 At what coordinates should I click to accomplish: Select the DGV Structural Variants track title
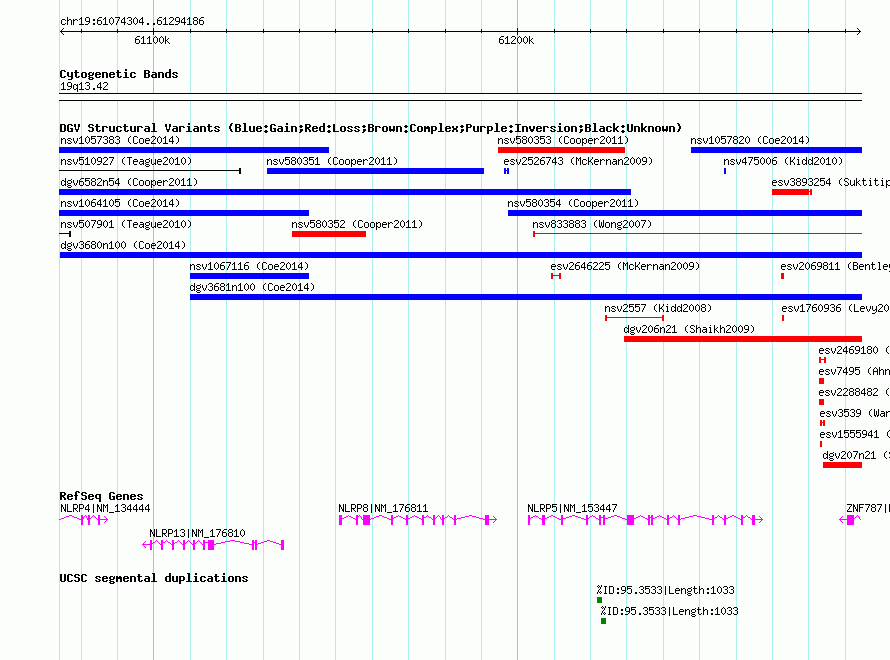[x=370, y=128]
